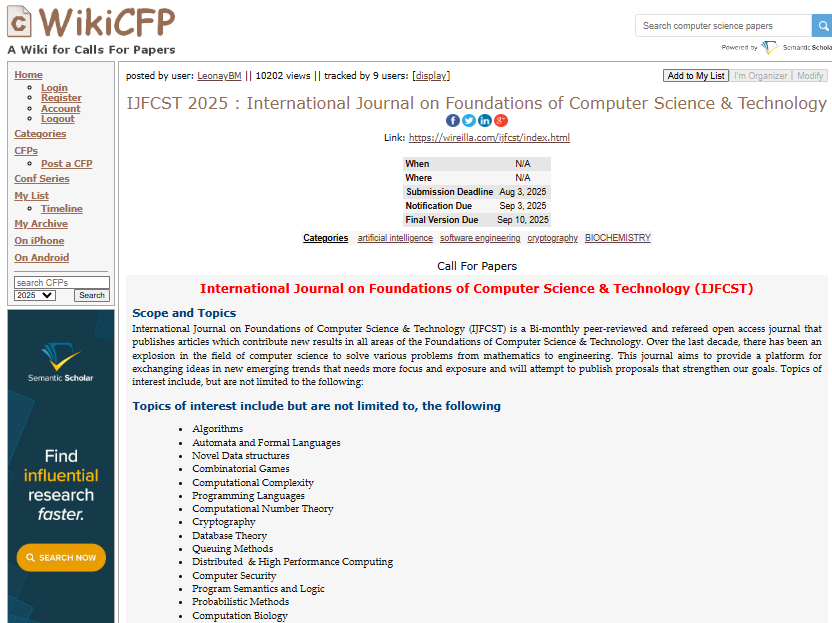Click Combinatorial Games item

pos(240,469)
